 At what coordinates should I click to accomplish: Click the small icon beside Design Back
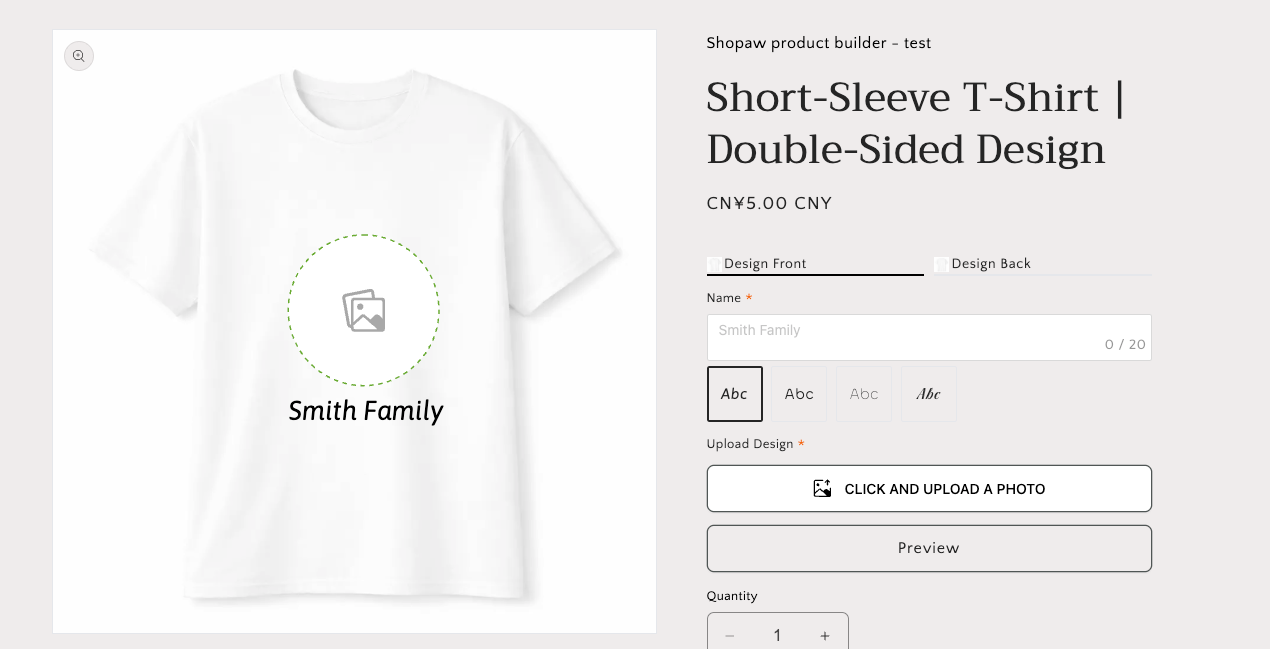[x=941, y=264]
